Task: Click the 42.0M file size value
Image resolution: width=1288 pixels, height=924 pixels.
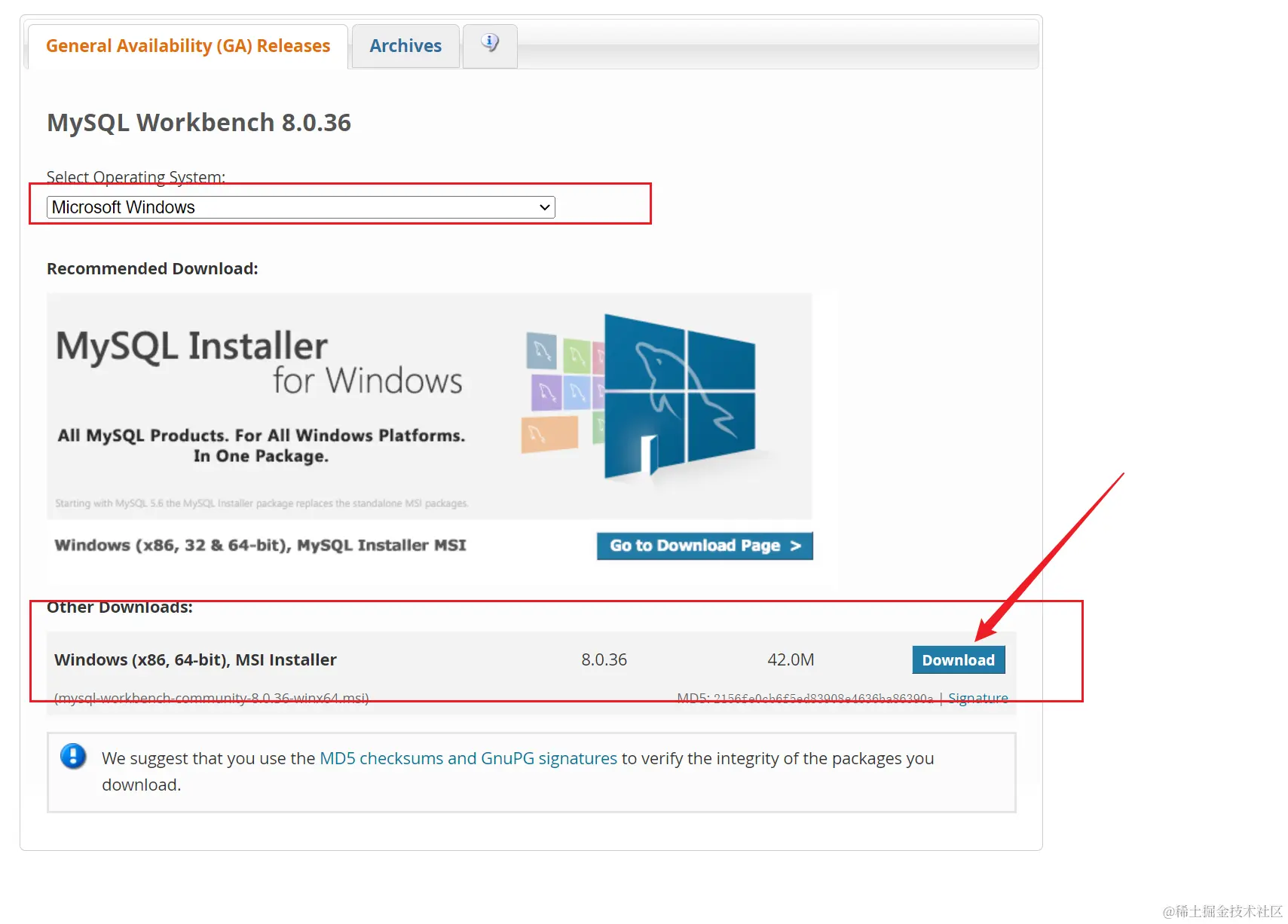Action: [x=791, y=660]
